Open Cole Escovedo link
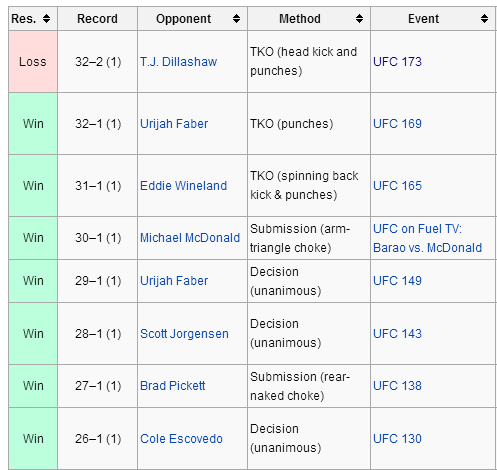This screenshot has width=497, height=470. pyautogui.click(x=181, y=439)
